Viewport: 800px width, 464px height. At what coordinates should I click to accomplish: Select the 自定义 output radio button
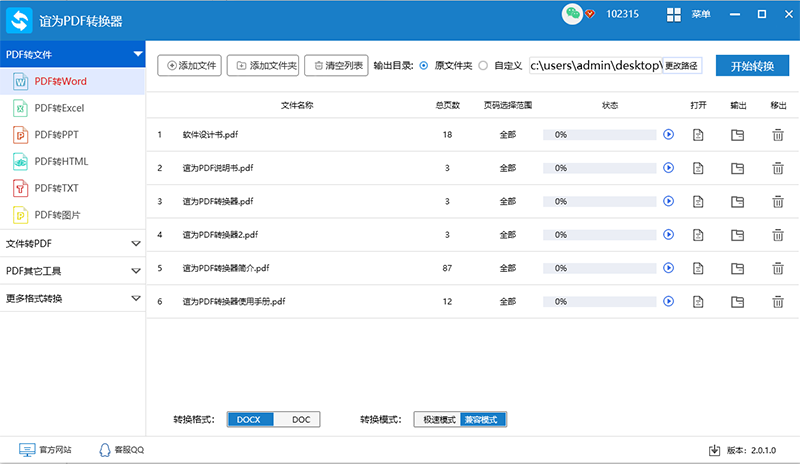point(484,66)
